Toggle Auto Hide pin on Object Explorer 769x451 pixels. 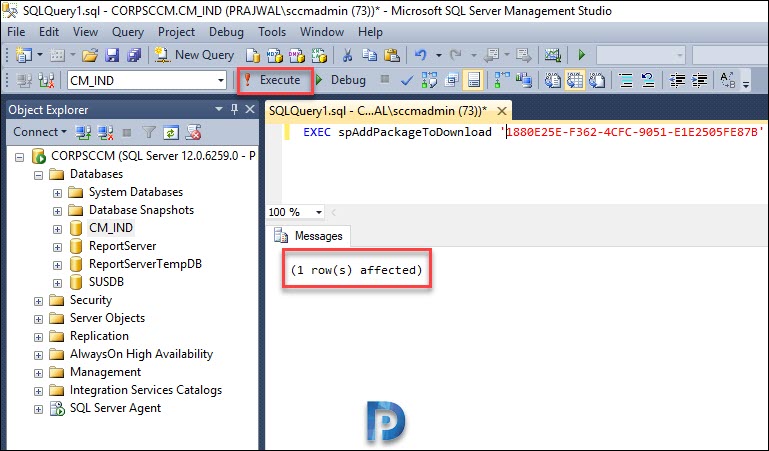[x=234, y=109]
